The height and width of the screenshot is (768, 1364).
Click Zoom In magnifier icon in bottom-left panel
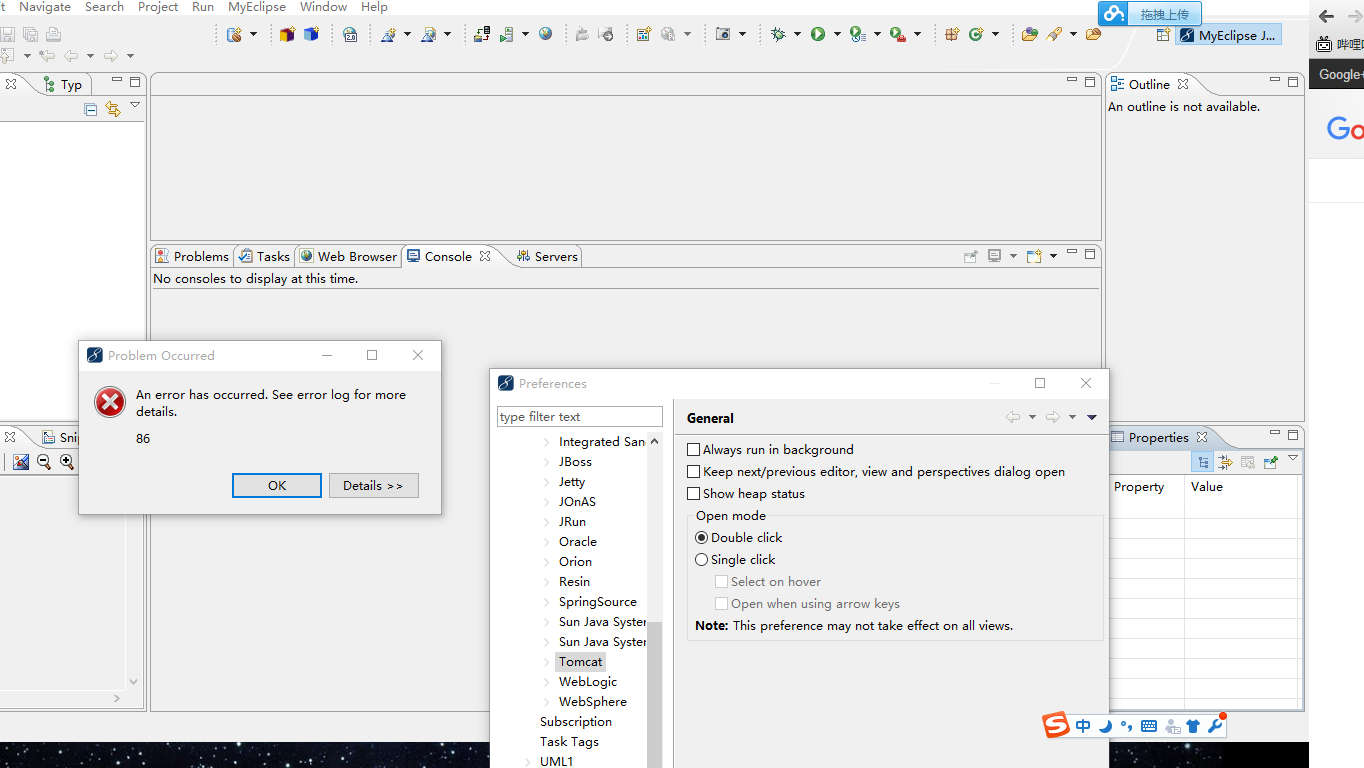pyautogui.click(x=67, y=462)
